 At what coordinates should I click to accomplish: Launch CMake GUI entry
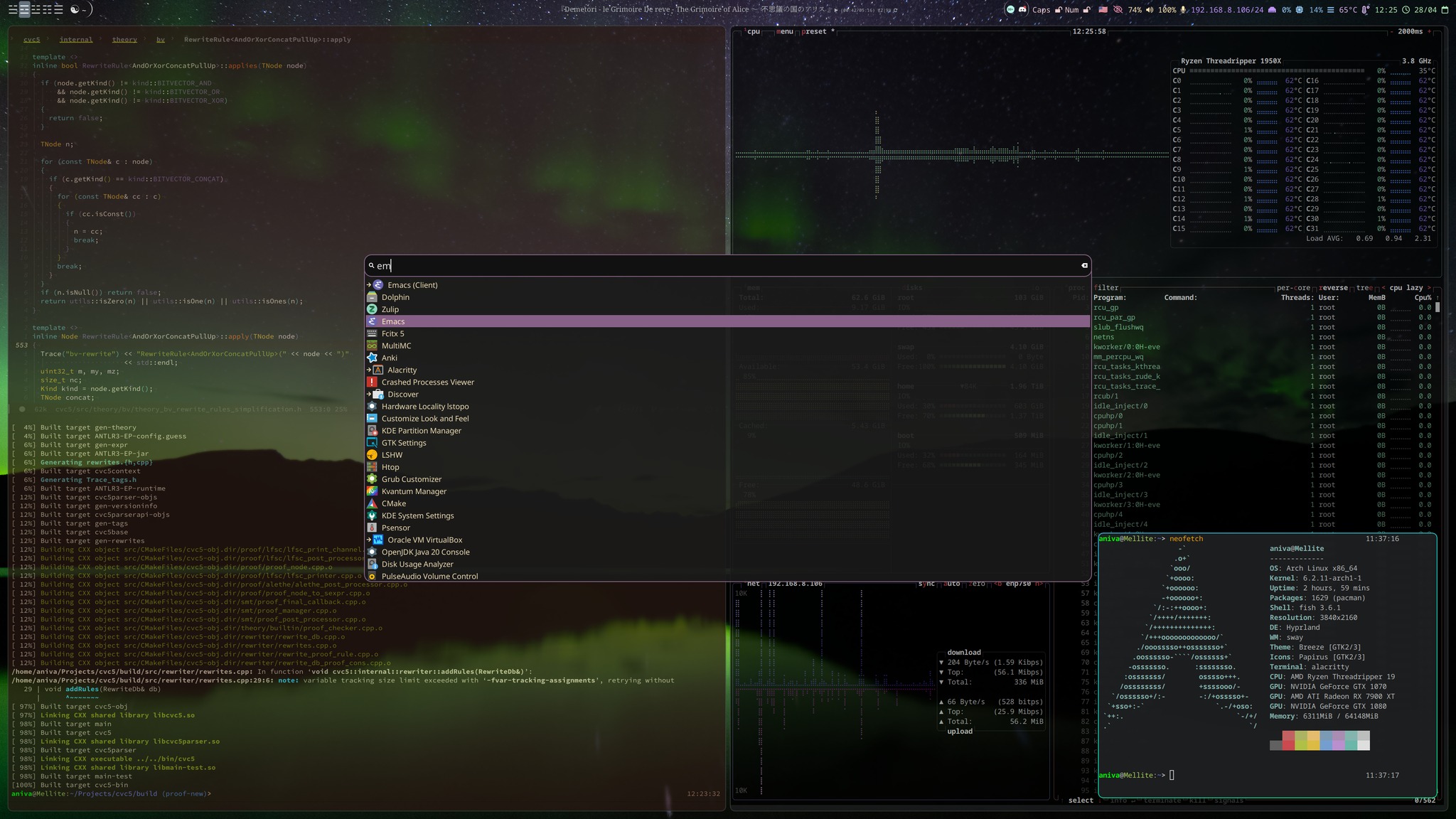(x=728, y=503)
